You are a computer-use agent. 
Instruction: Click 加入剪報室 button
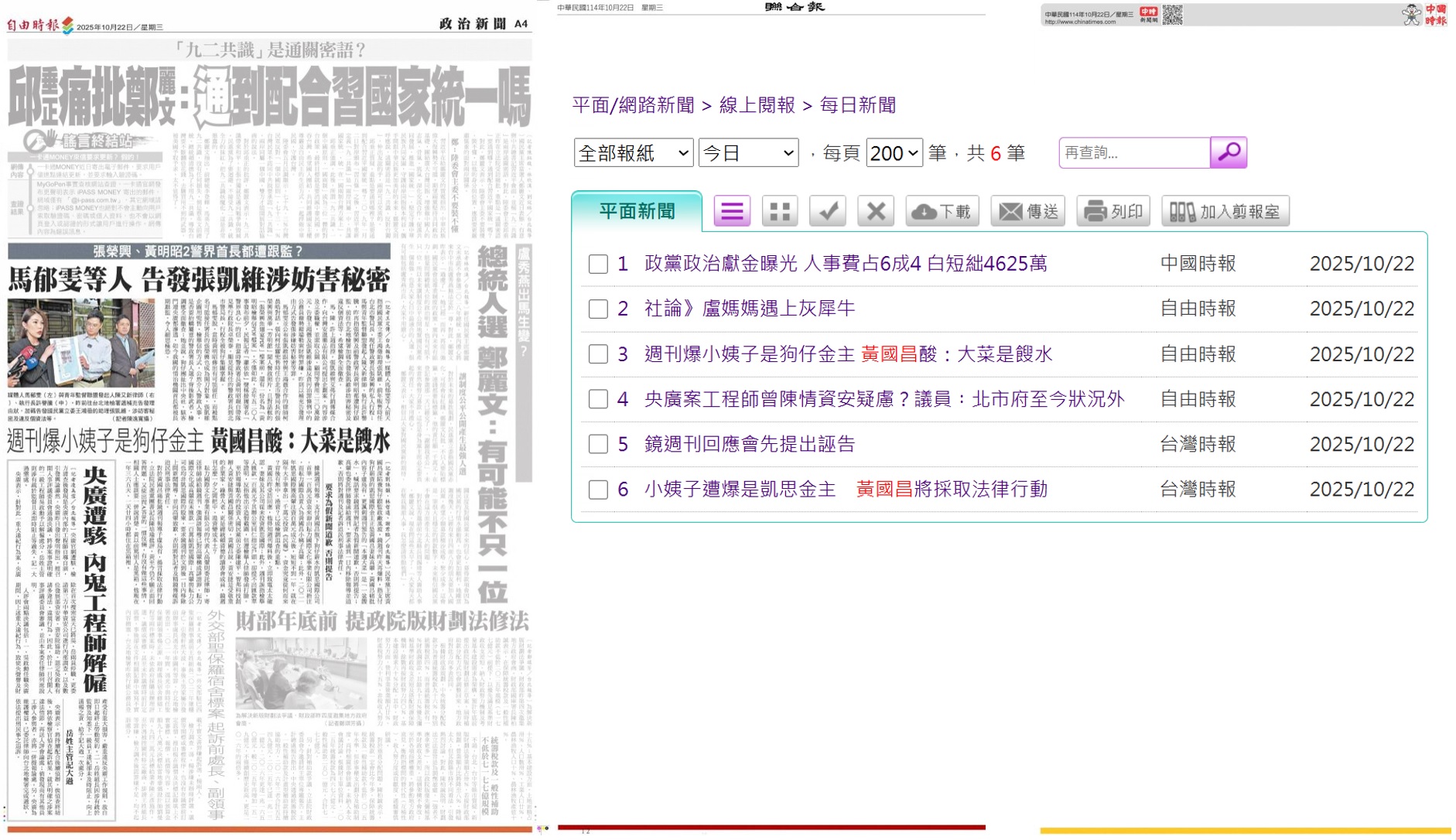[1225, 211]
